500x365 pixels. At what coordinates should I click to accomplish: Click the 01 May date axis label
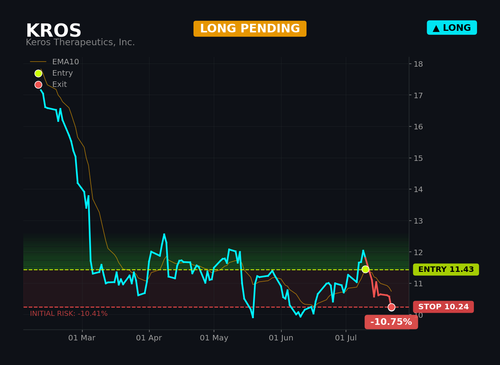214,338
